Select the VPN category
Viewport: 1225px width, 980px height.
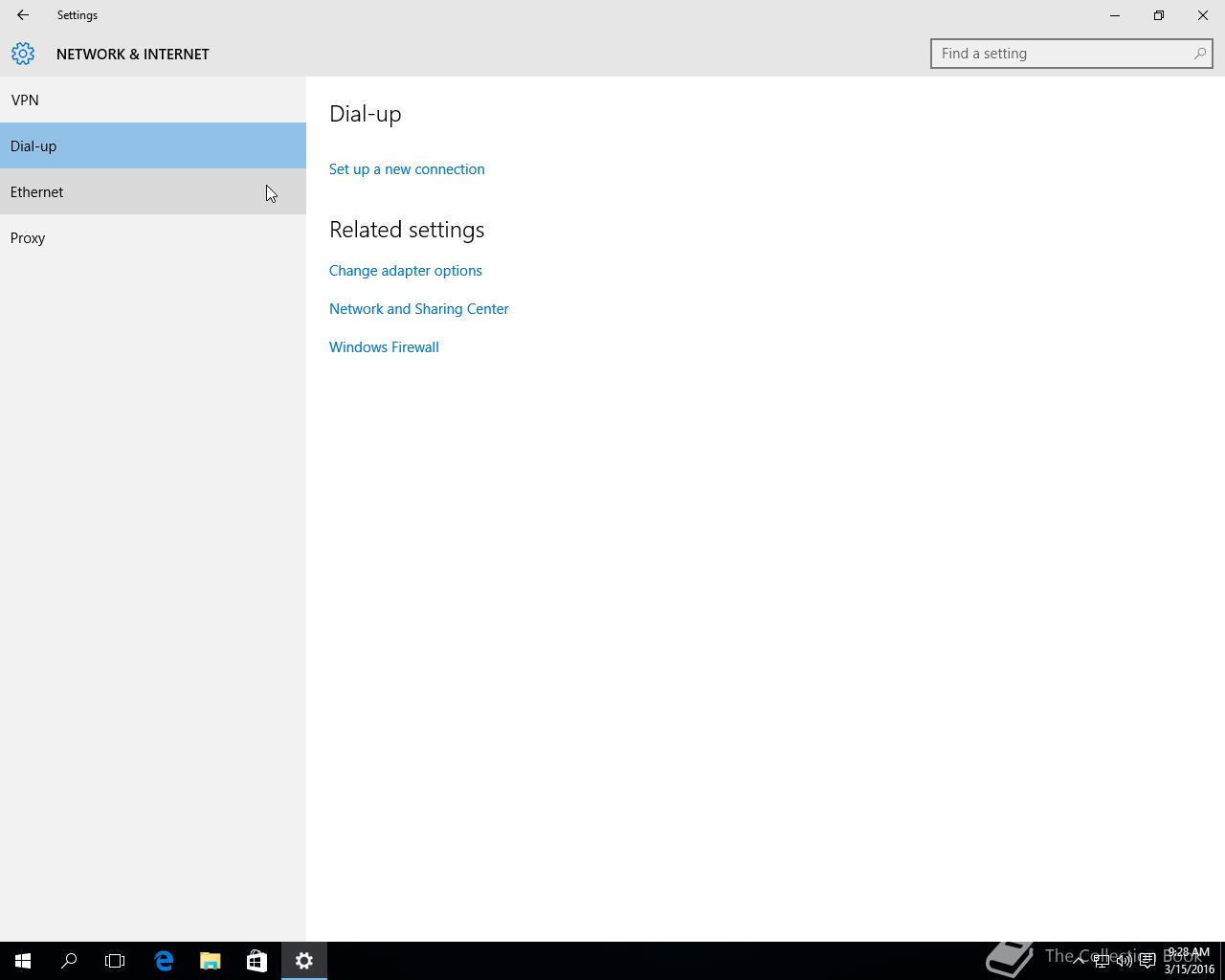coord(153,100)
